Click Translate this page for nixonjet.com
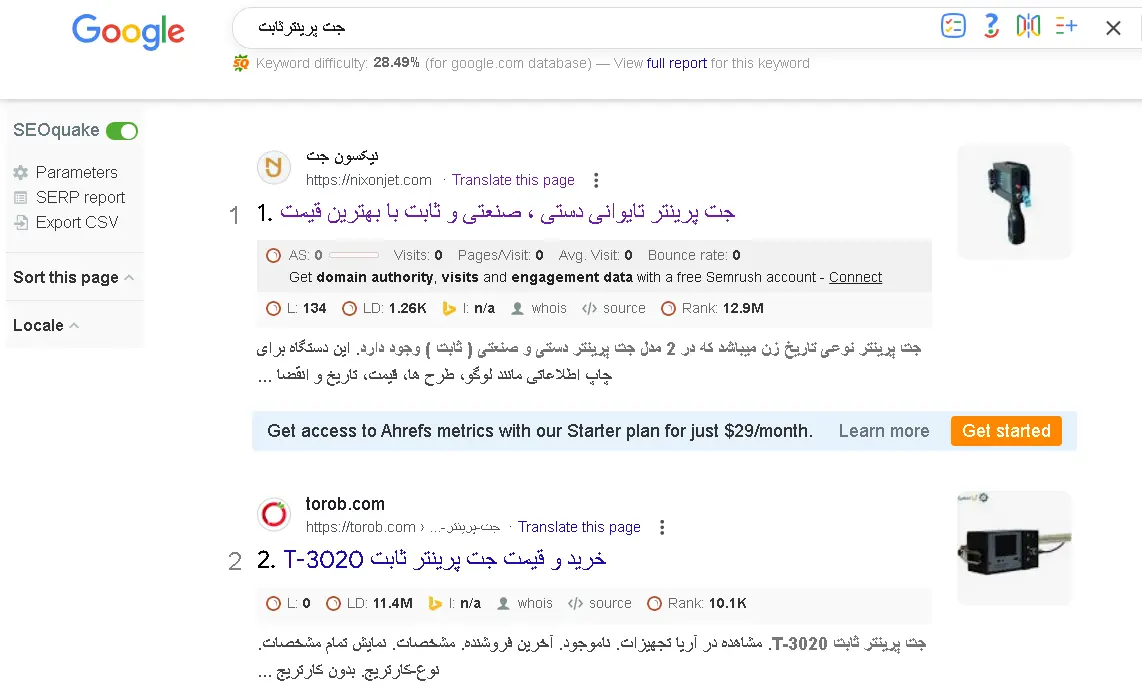The width and height of the screenshot is (1142, 695). click(x=513, y=180)
